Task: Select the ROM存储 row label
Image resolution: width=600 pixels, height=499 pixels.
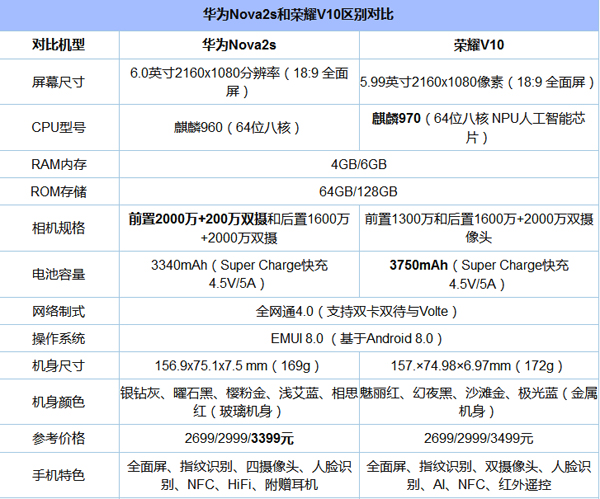Action: tap(59, 191)
